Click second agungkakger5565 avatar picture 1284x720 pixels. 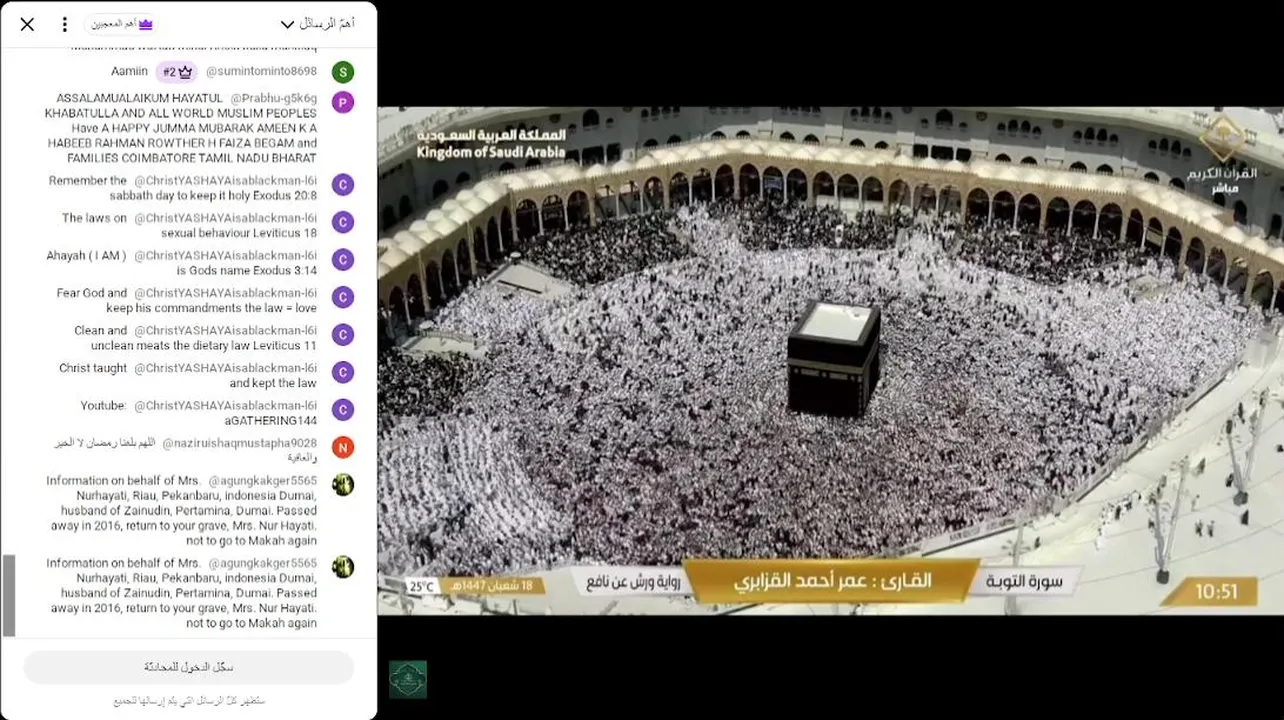pos(343,567)
